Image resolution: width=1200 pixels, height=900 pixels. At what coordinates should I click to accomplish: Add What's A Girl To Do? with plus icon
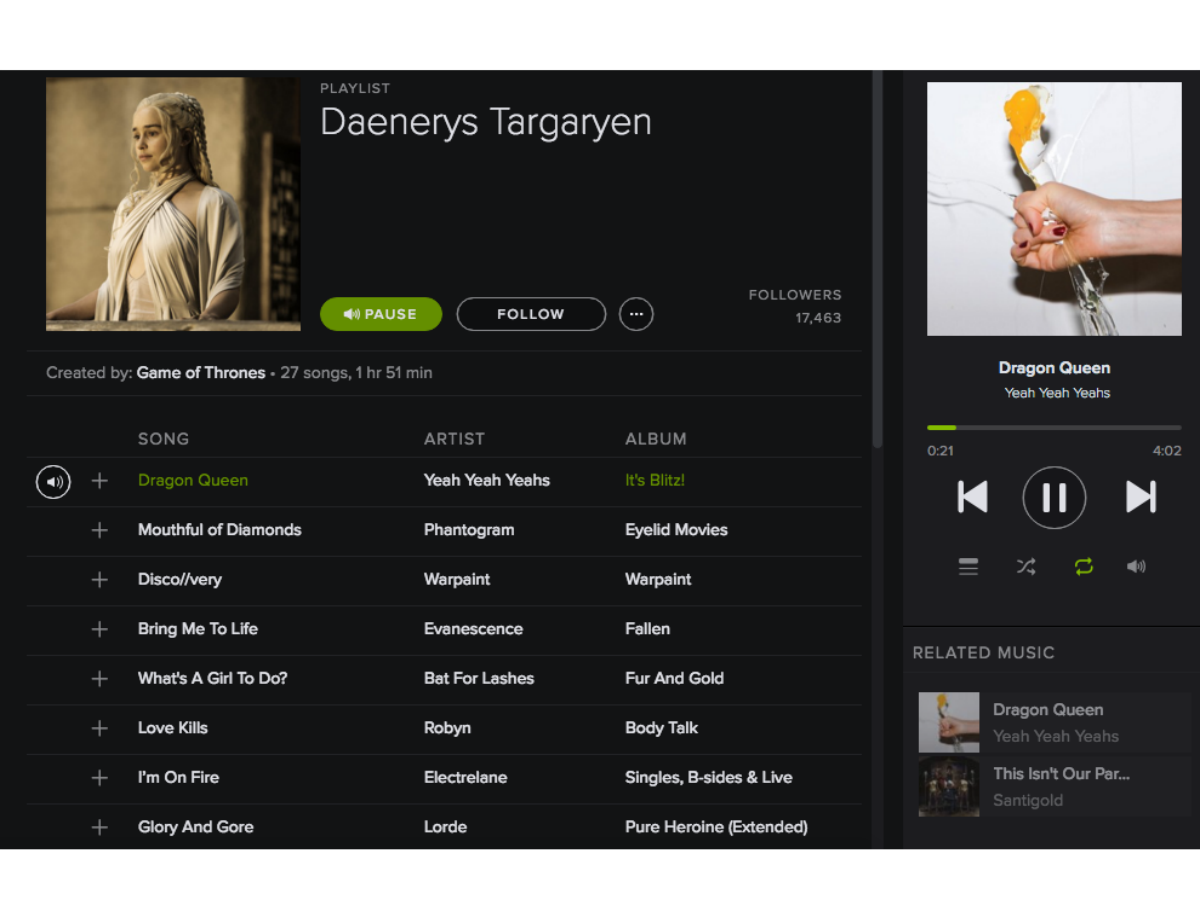[99, 679]
